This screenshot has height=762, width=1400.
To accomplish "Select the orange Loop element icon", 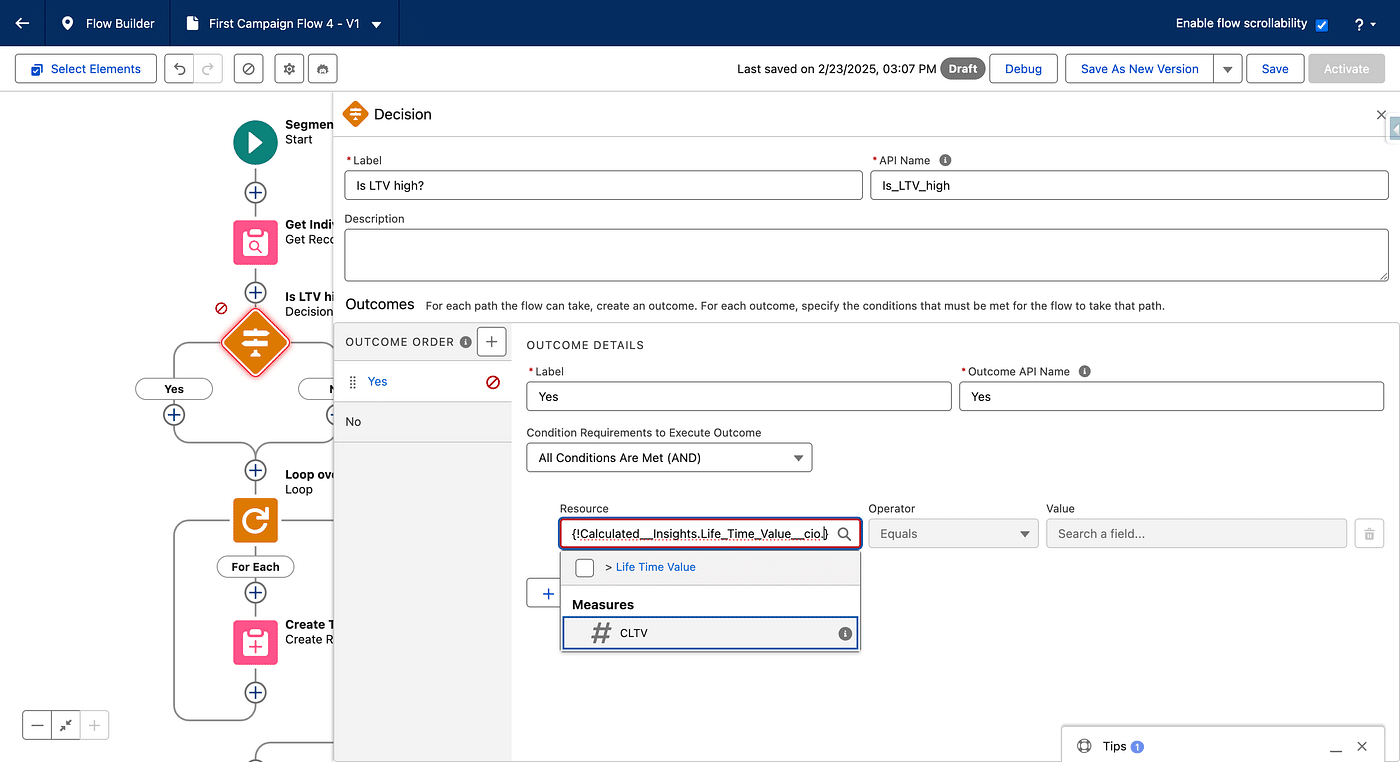I will pos(255,520).
